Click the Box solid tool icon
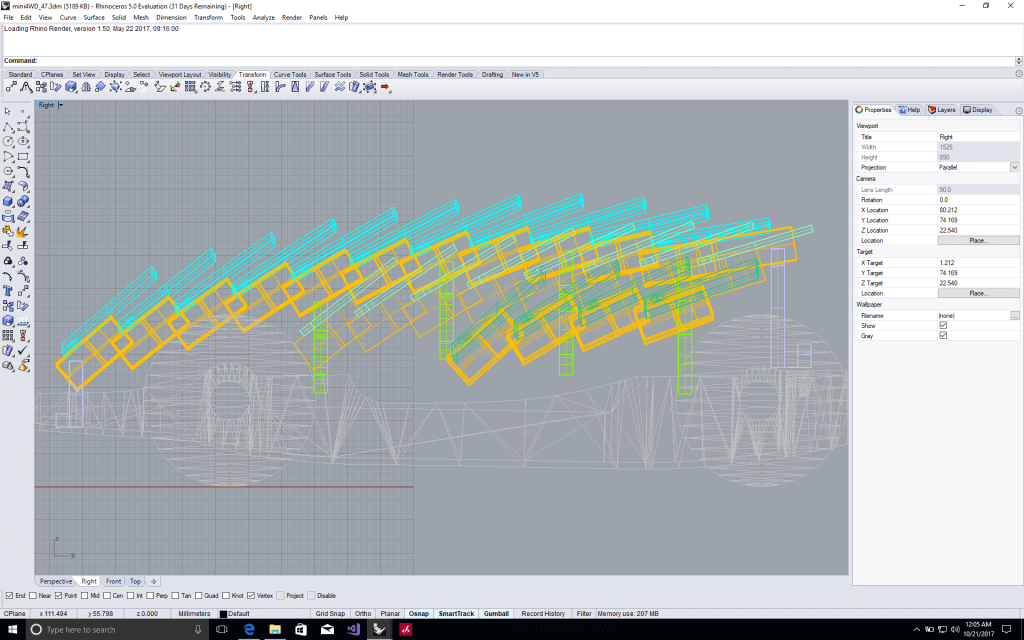The image size is (1024, 640). 9,201
